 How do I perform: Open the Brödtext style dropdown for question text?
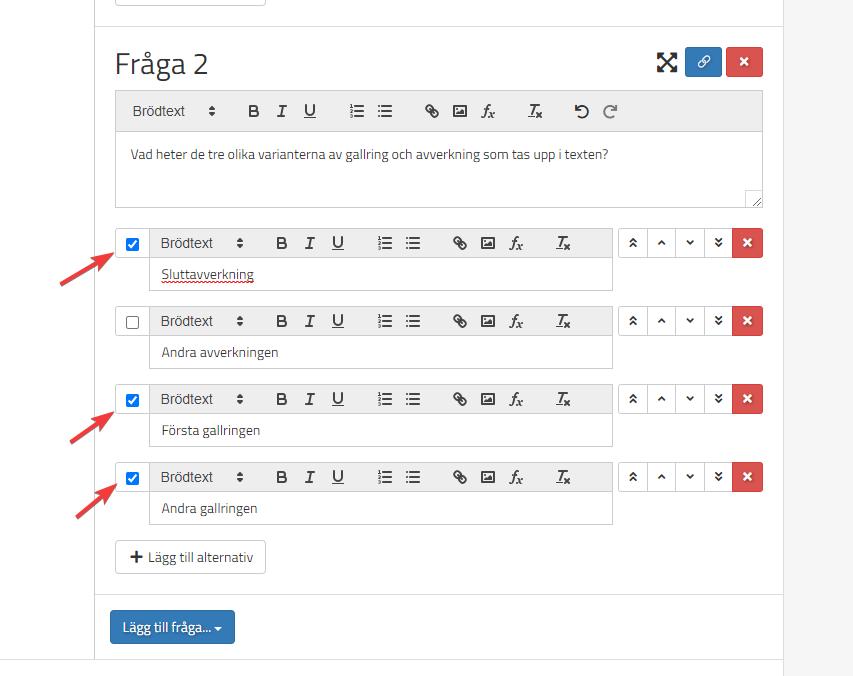tap(174, 111)
